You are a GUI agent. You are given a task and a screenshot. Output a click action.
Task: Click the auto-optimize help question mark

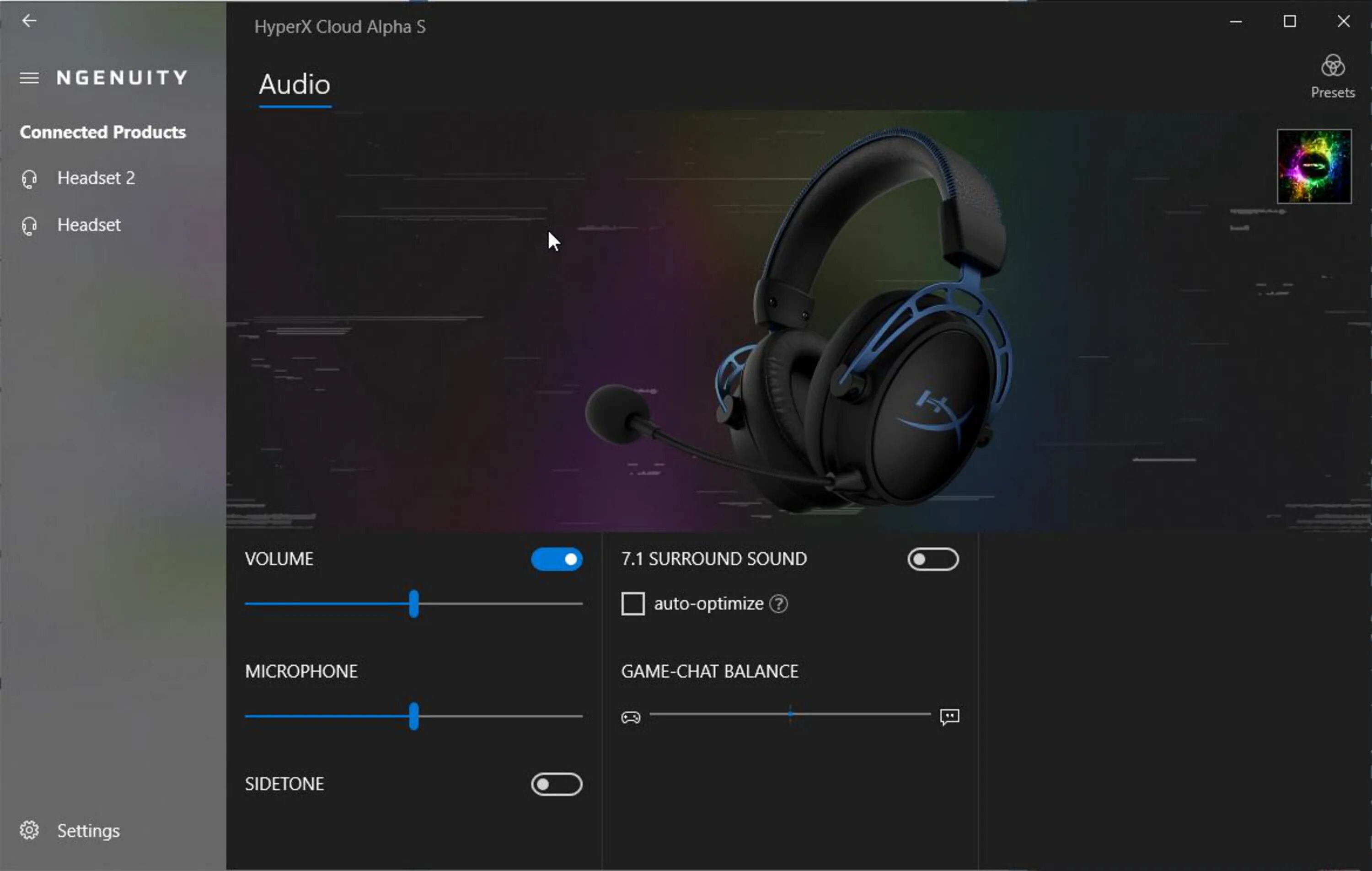click(x=779, y=603)
